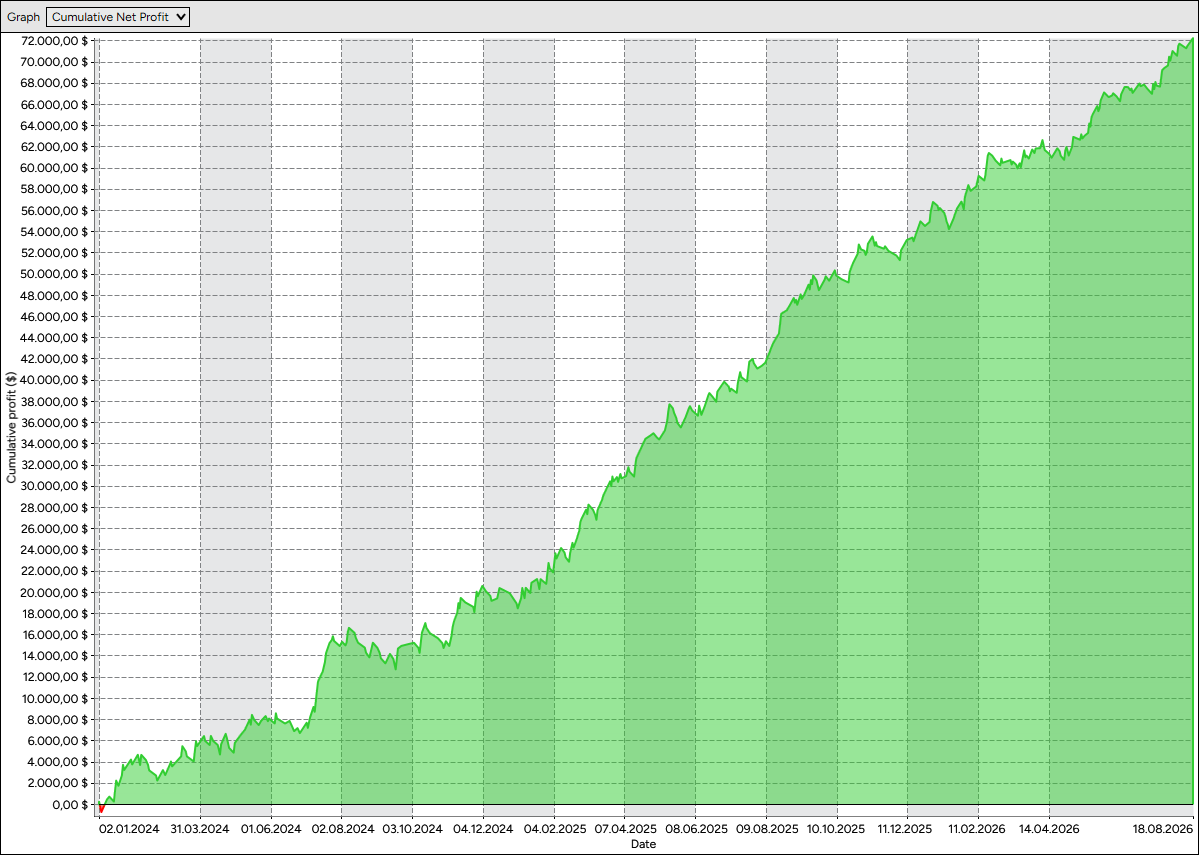The width and height of the screenshot is (1200, 856).
Task: Click the 04.12.2024 date label
Action: (483, 829)
